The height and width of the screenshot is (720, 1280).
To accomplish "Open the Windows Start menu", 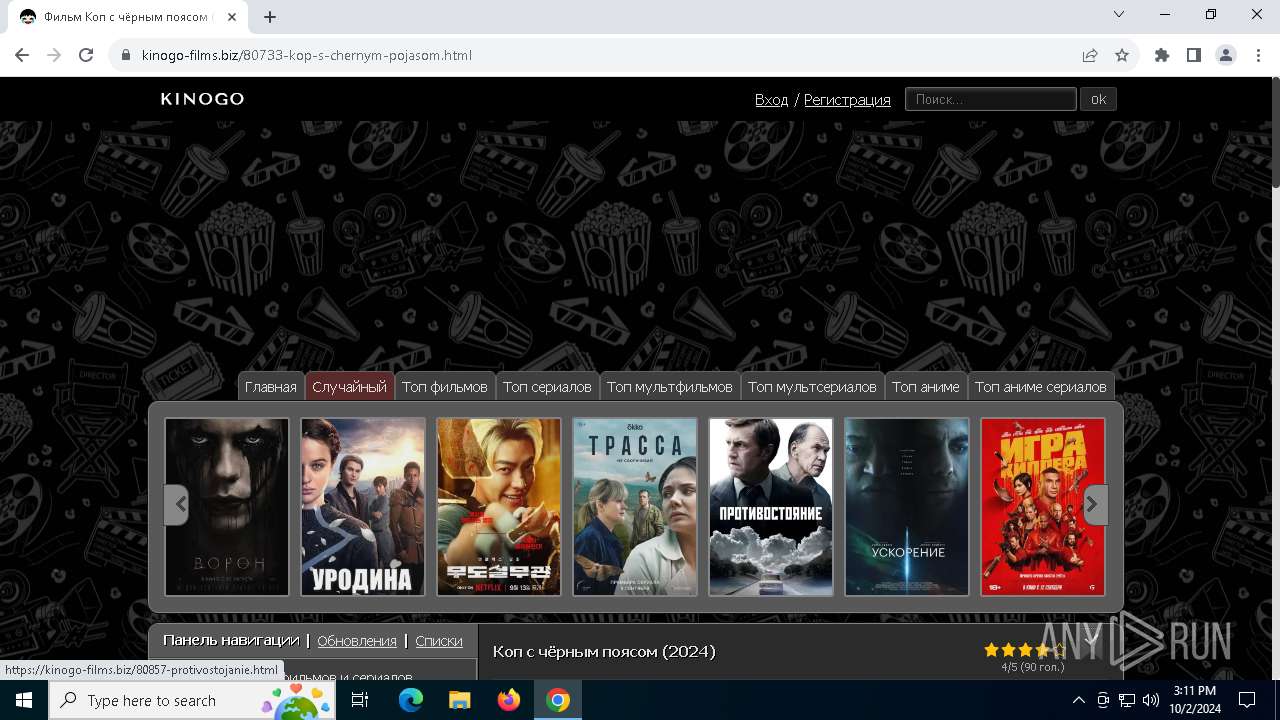I will [23, 700].
